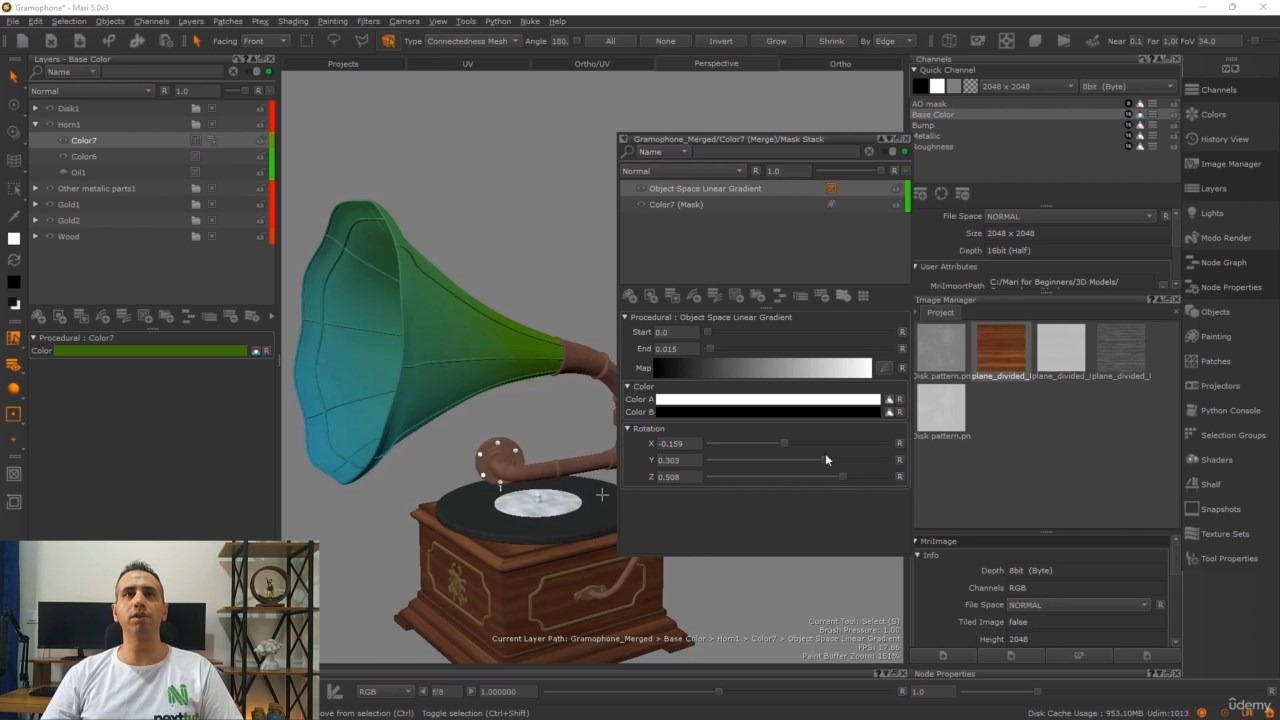The image size is (1280, 720).
Task: Click the Rotation Z slider
Action: point(800,477)
